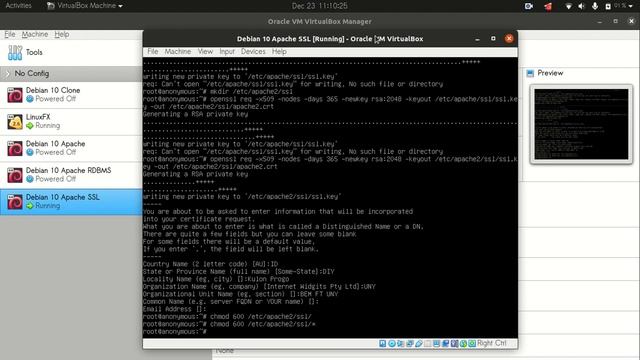Click the LinuxFX VM icon
This screenshot has width=640, height=360.
tap(15, 122)
